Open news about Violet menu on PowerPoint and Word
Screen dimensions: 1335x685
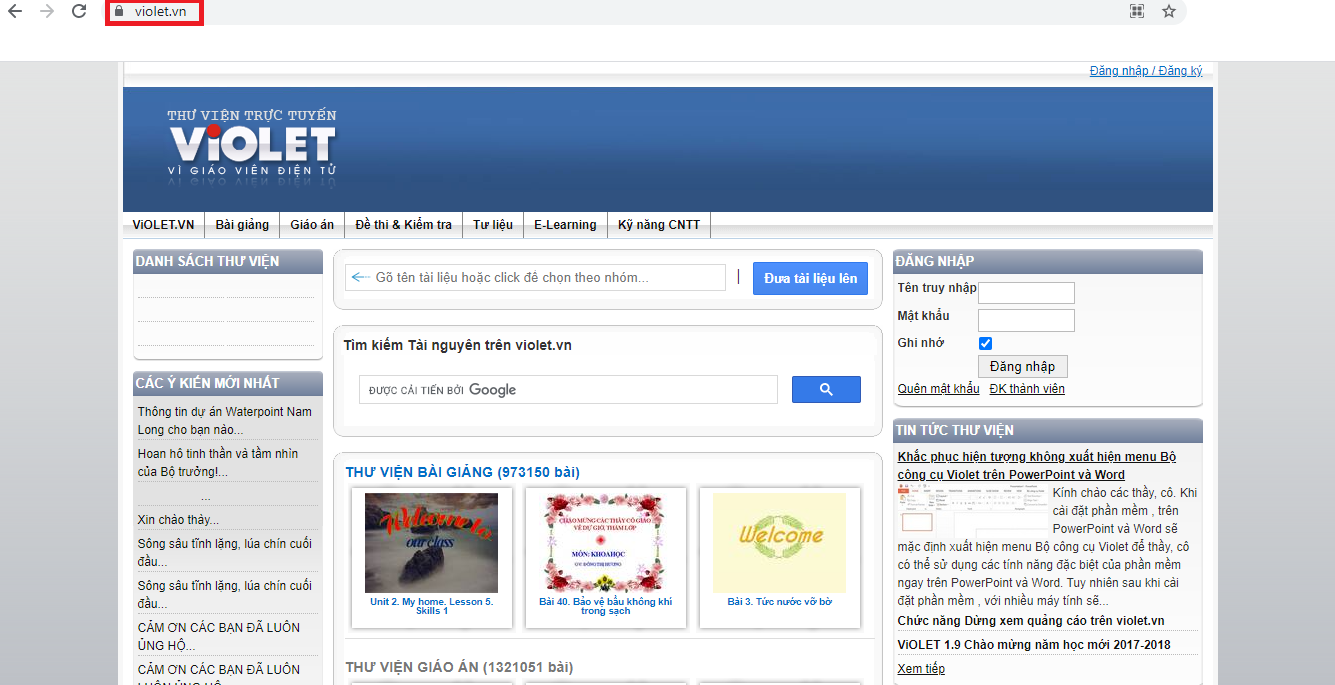[x=1037, y=466]
